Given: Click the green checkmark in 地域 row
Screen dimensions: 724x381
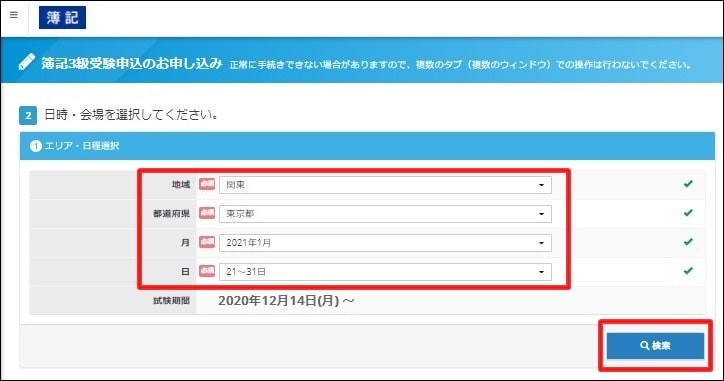Looking at the screenshot, I should (688, 184).
